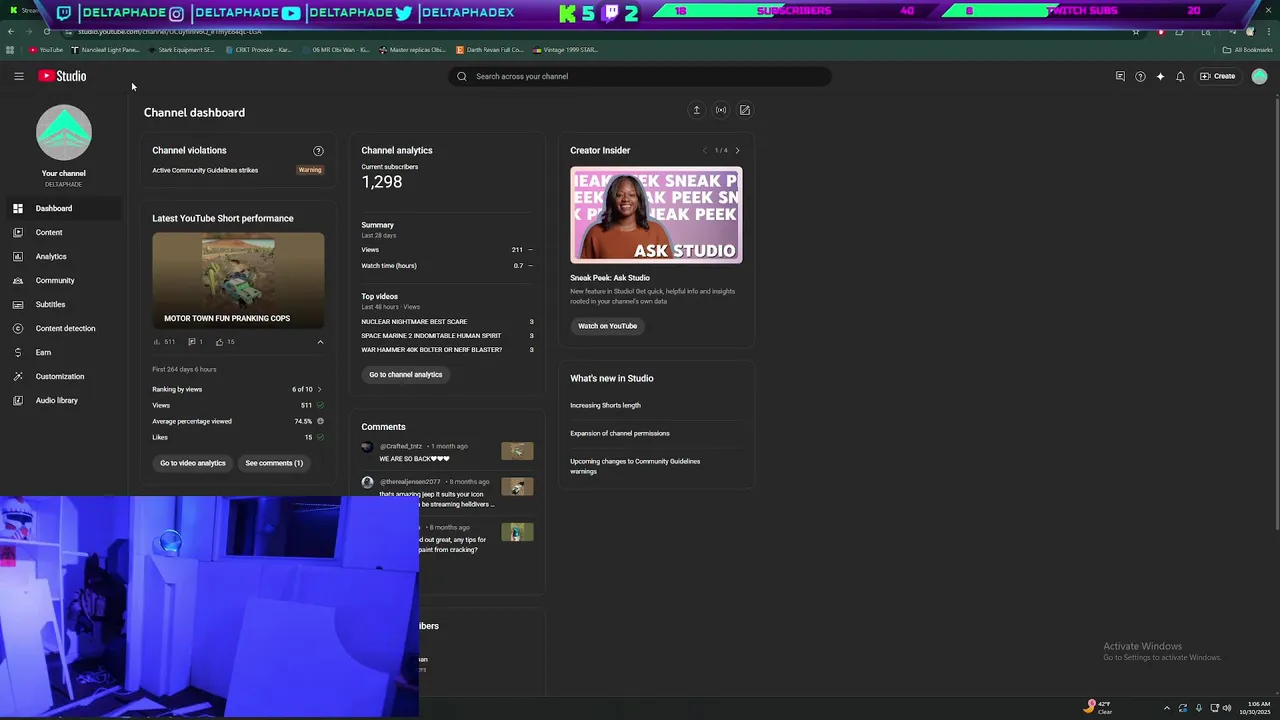This screenshot has height=720, width=1280.
Task: Click the Create button
Action: tap(1218, 76)
